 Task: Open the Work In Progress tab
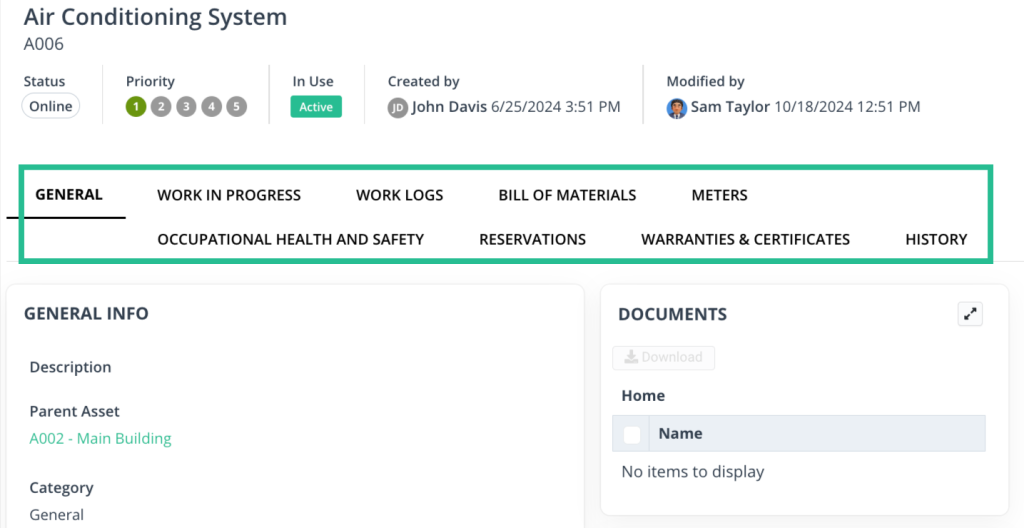(x=229, y=195)
